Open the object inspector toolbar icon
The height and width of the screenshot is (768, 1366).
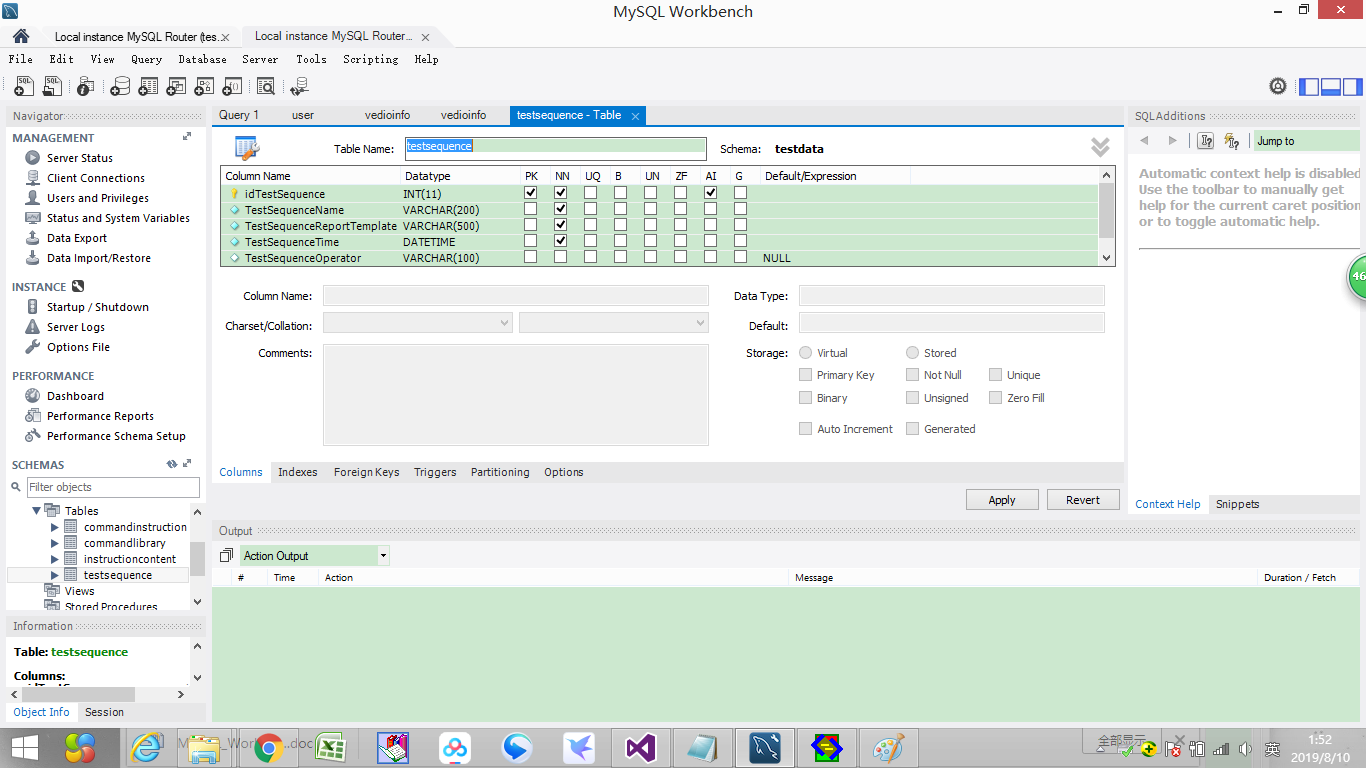click(87, 86)
